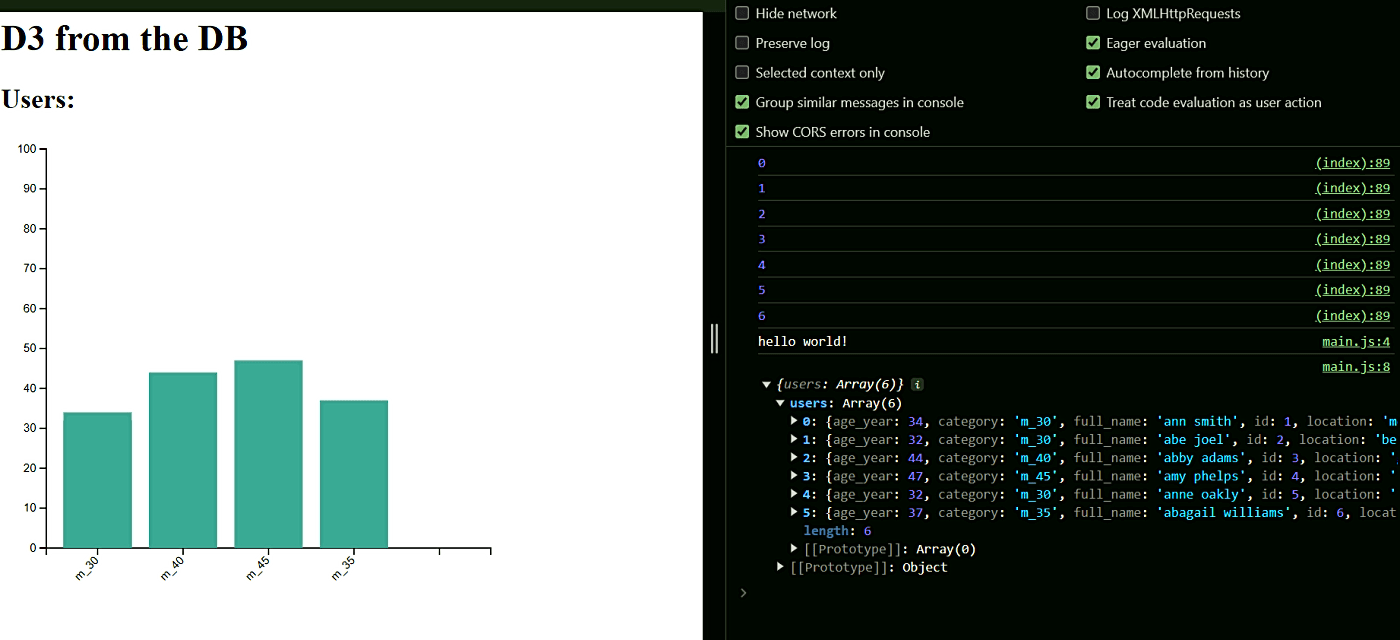Click the m_30 bar in the chart

click(x=97, y=480)
